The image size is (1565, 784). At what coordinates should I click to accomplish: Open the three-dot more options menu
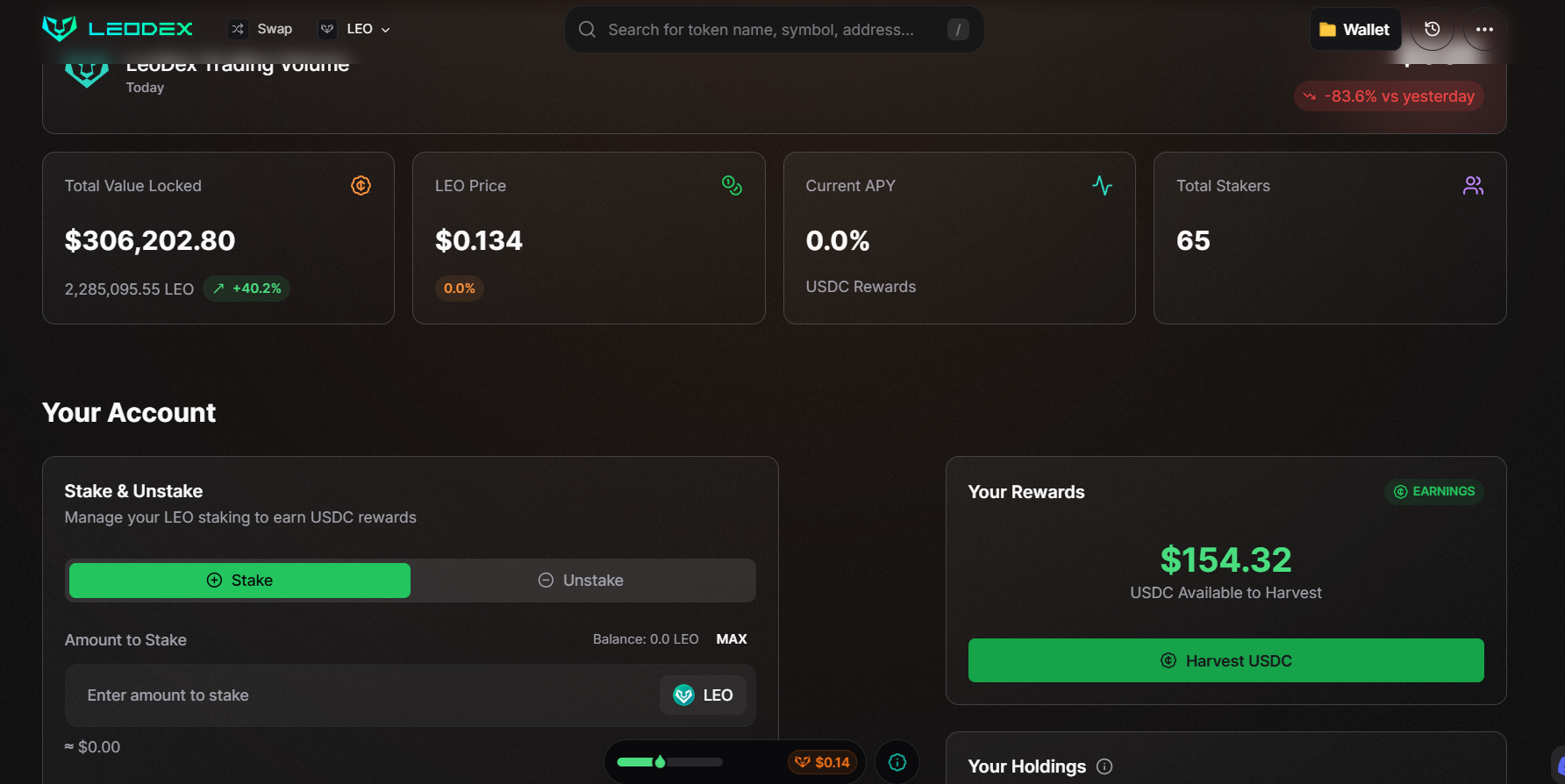pyautogui.click(x=1484, y=29)
